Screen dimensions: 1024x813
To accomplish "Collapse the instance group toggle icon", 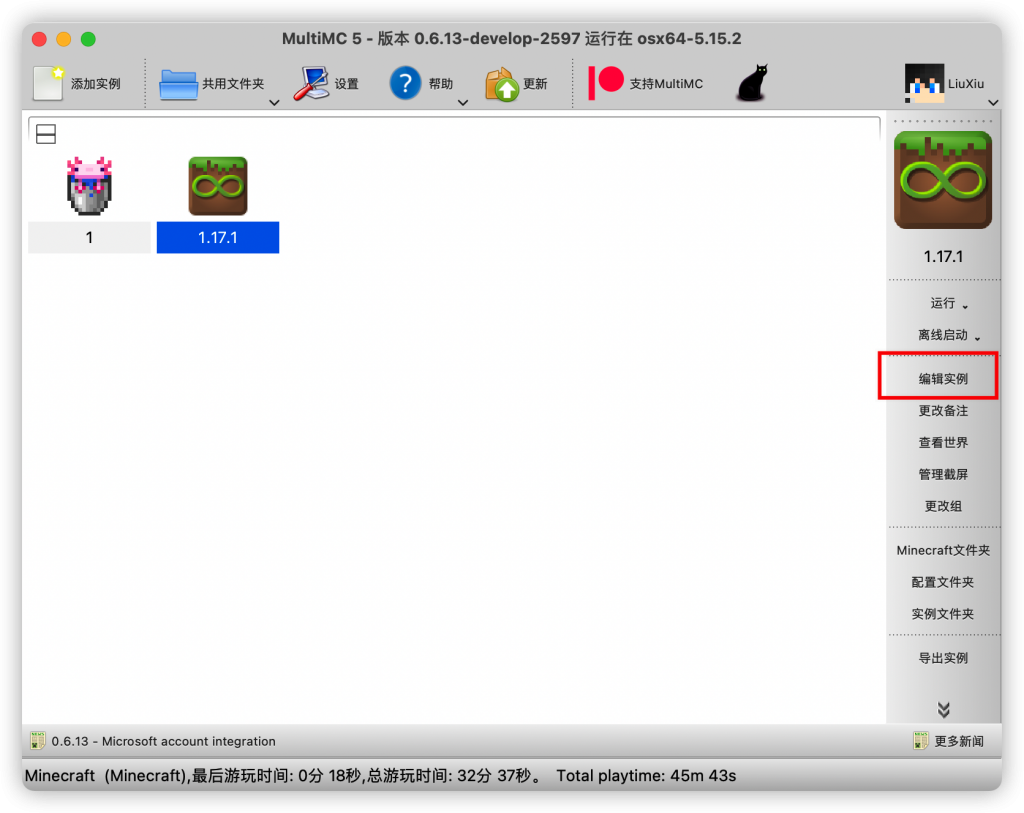I will pos(46,134).
